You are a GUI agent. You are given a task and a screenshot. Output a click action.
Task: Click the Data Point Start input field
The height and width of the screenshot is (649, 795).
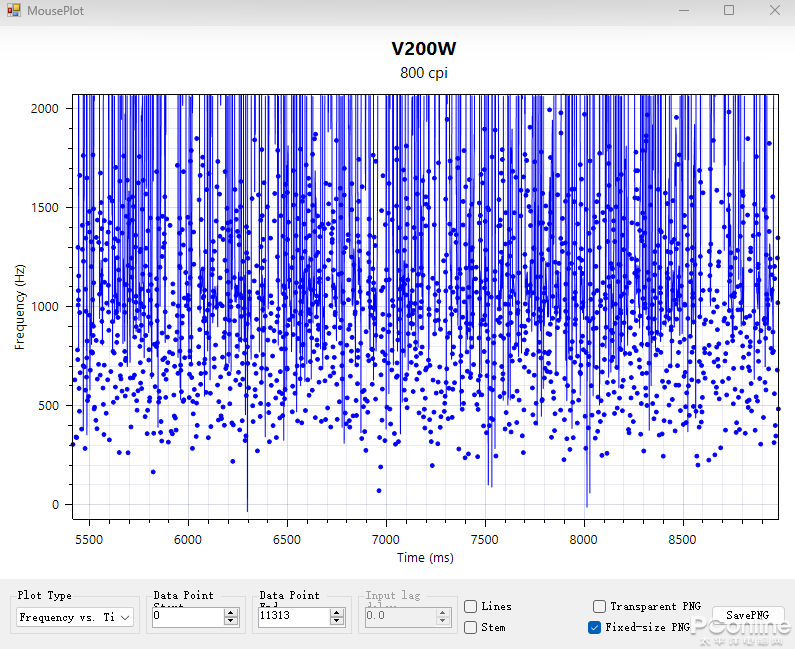click(188, 617)
